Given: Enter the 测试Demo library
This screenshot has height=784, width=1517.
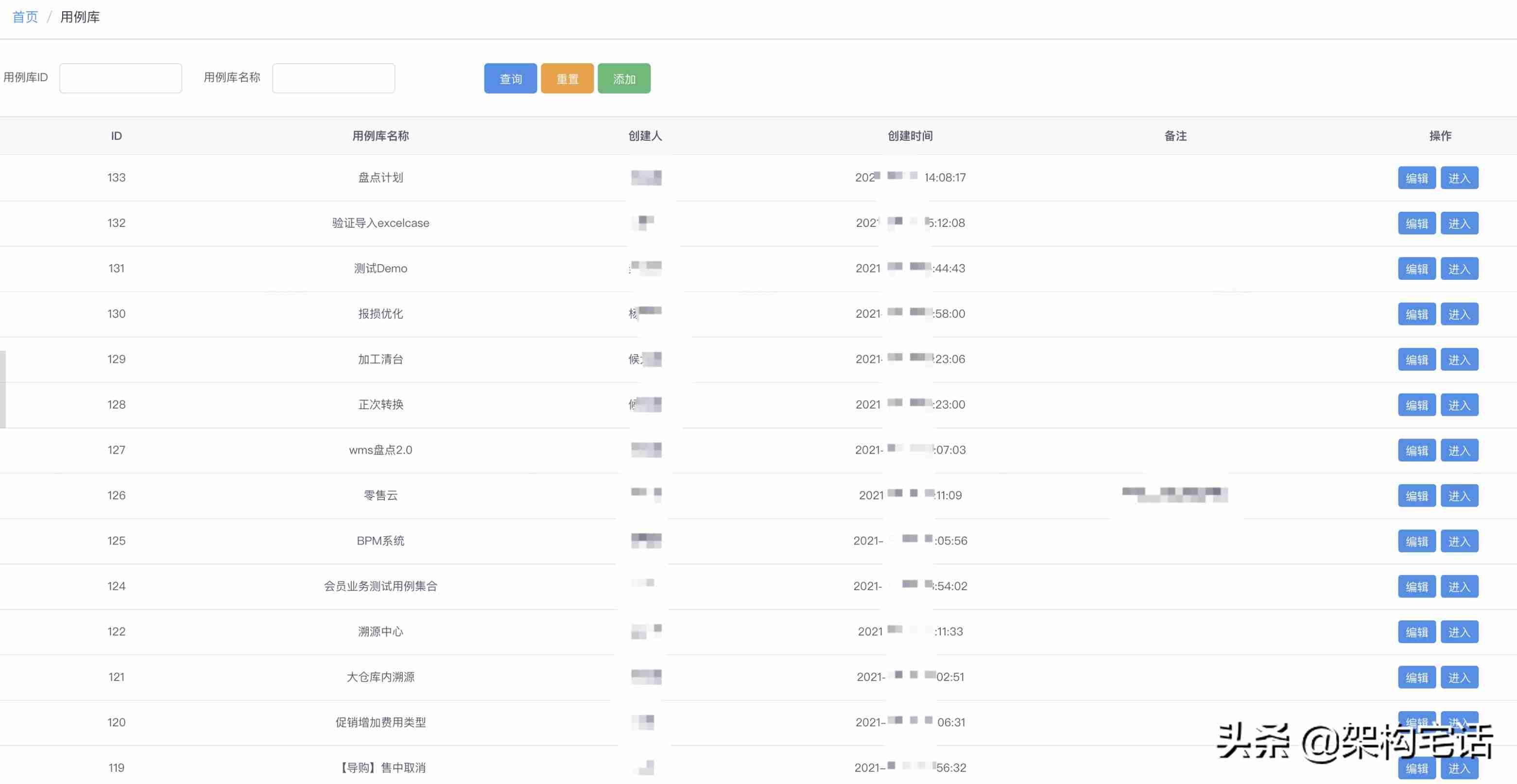Looking at the screenshot, I should [x=1459, y=269].
